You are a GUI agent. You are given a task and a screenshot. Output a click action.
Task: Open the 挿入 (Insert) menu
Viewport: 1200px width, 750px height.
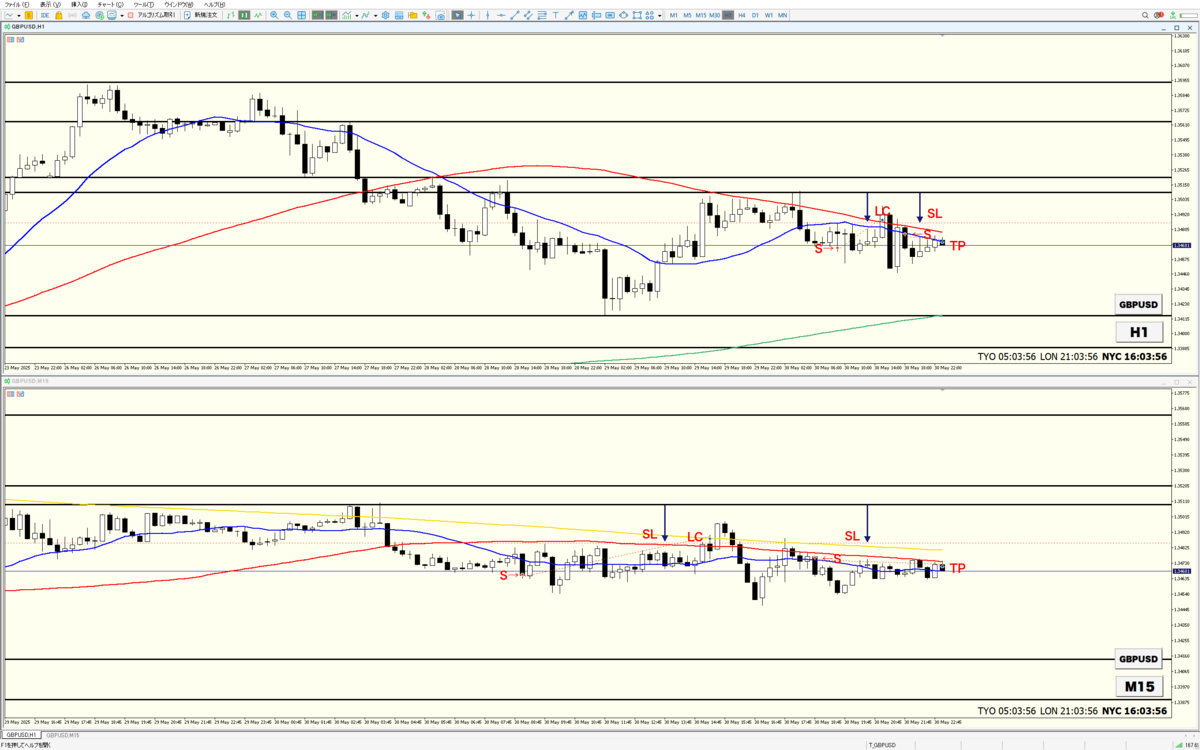coord(79,5)
